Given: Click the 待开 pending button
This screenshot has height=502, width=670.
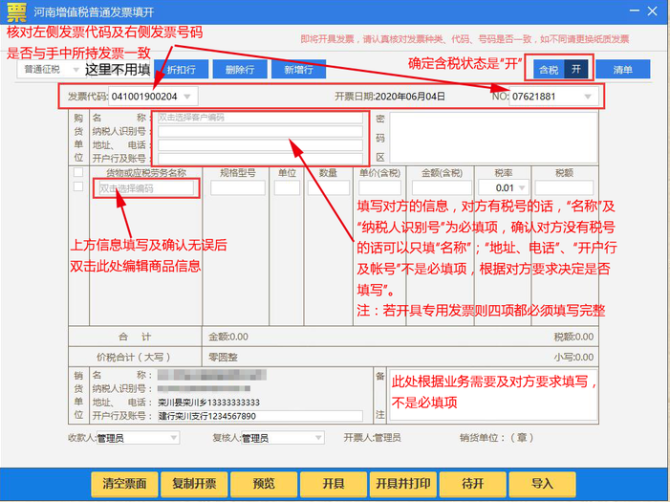Looking at the screenshot, I should [x=473, y=484].
